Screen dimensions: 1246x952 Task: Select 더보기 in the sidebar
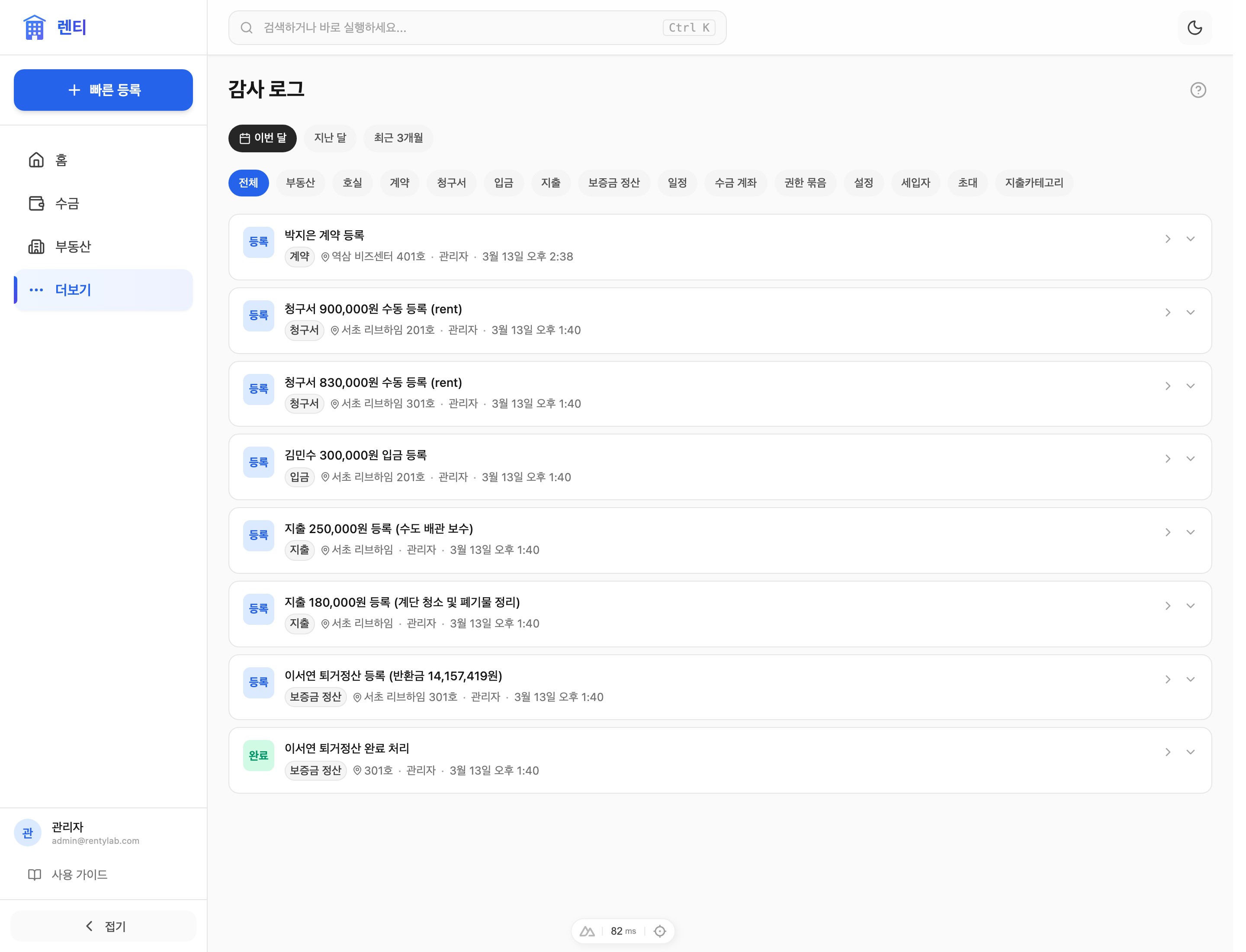[103, 289]
